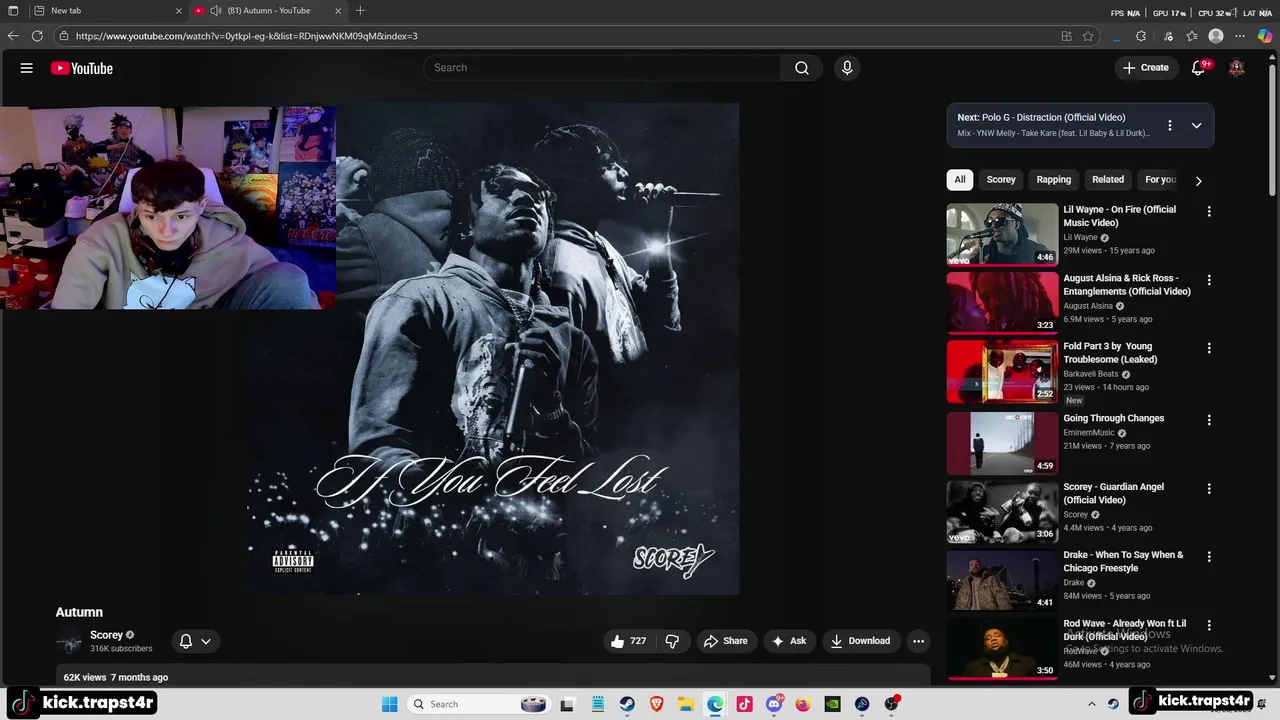Viewport: 1280px width, 720px height.
Task: Launch Steam from the taskbar
Action: coord(627,704)
